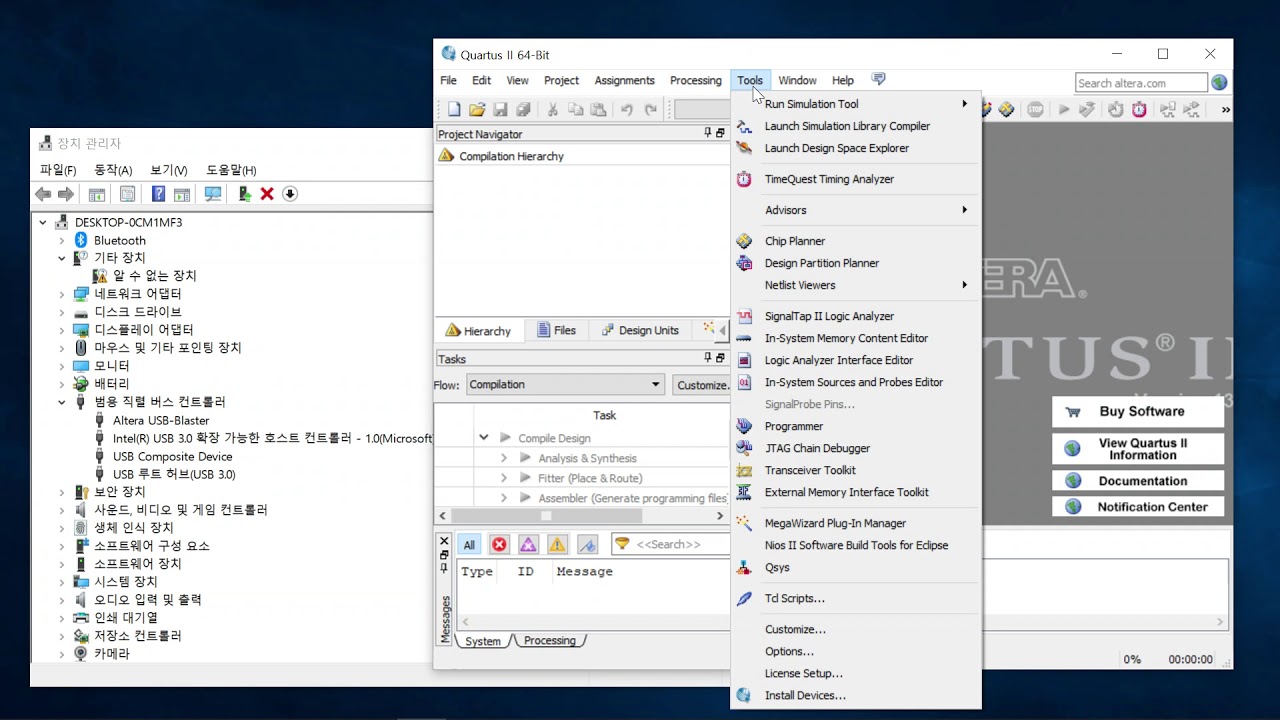Toggle the blue flag messages filter
The height and width of the screenshot is (720, 1280).
(587, 545)
